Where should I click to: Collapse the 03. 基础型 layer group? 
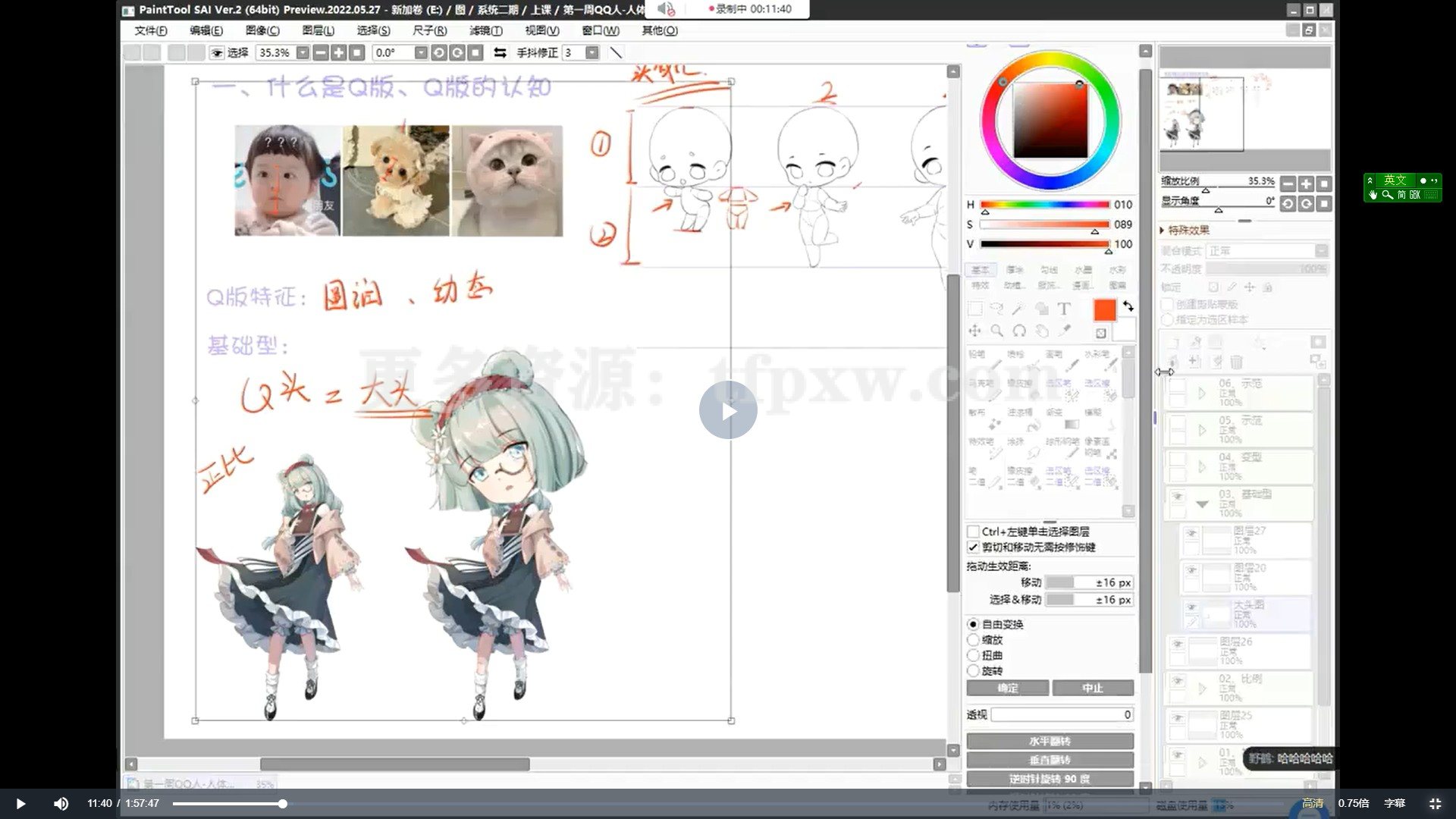click(x=1202, y=503)
